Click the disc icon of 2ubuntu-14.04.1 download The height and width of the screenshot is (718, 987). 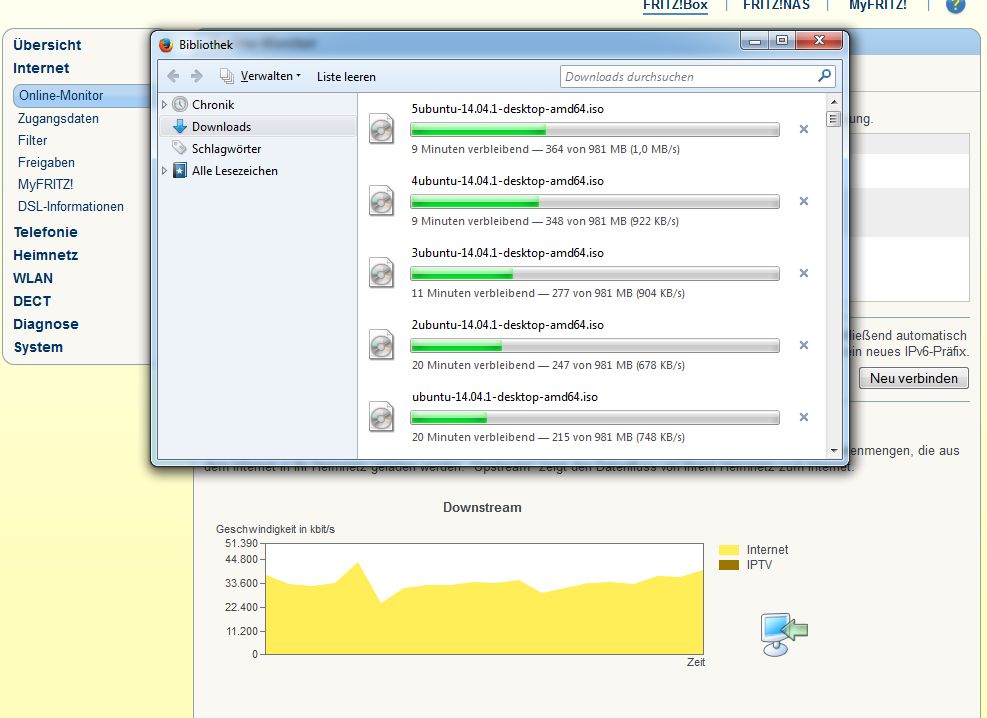[381, 345]
